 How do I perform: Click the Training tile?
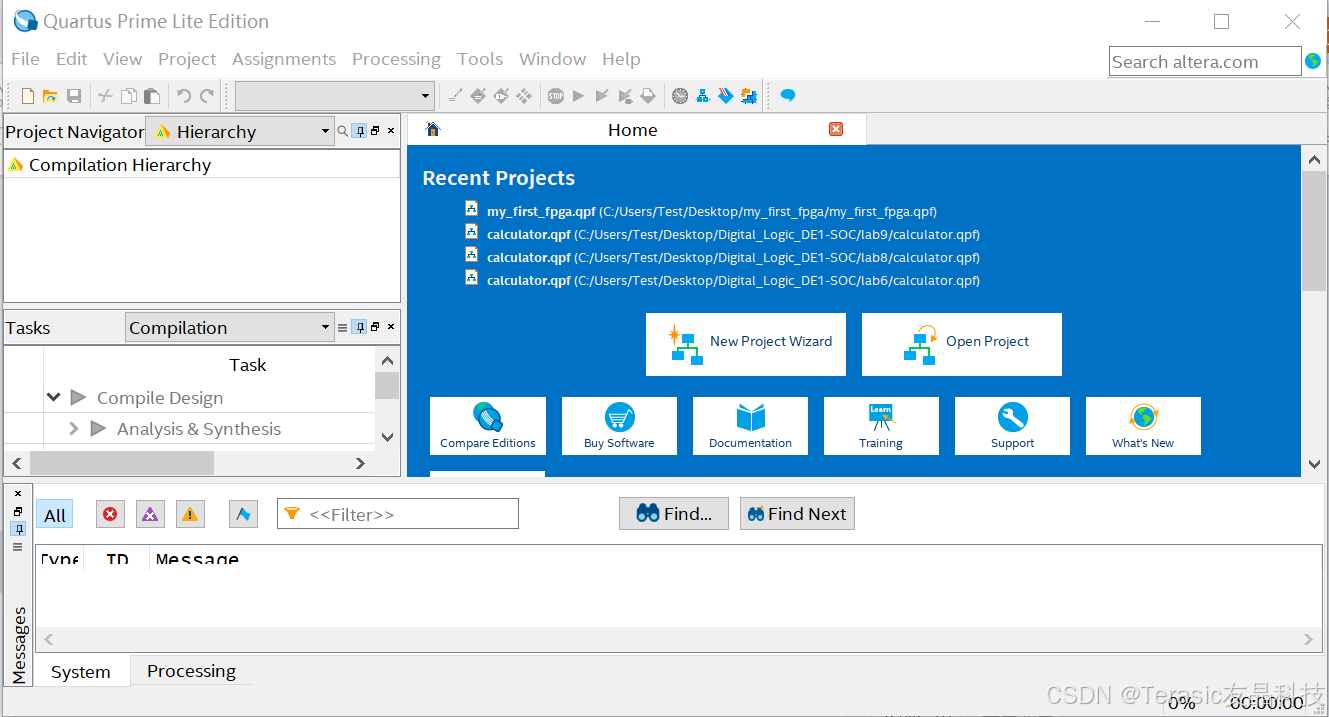click(x=881, y=426)
